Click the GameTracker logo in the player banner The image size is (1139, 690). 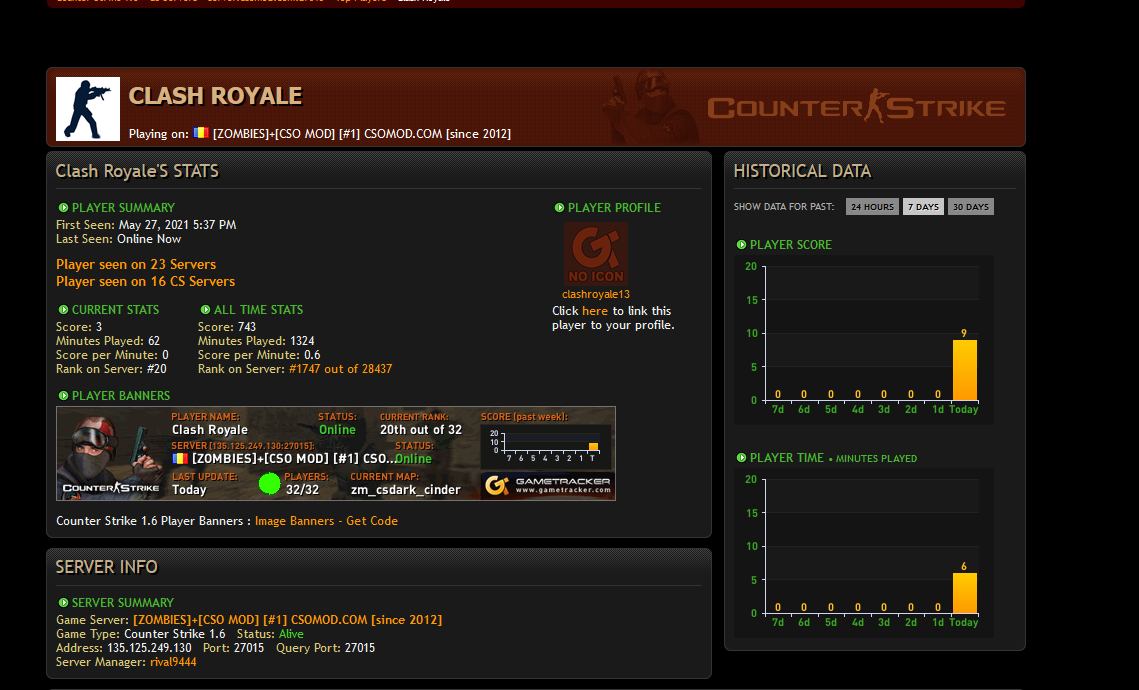(547, 486)
